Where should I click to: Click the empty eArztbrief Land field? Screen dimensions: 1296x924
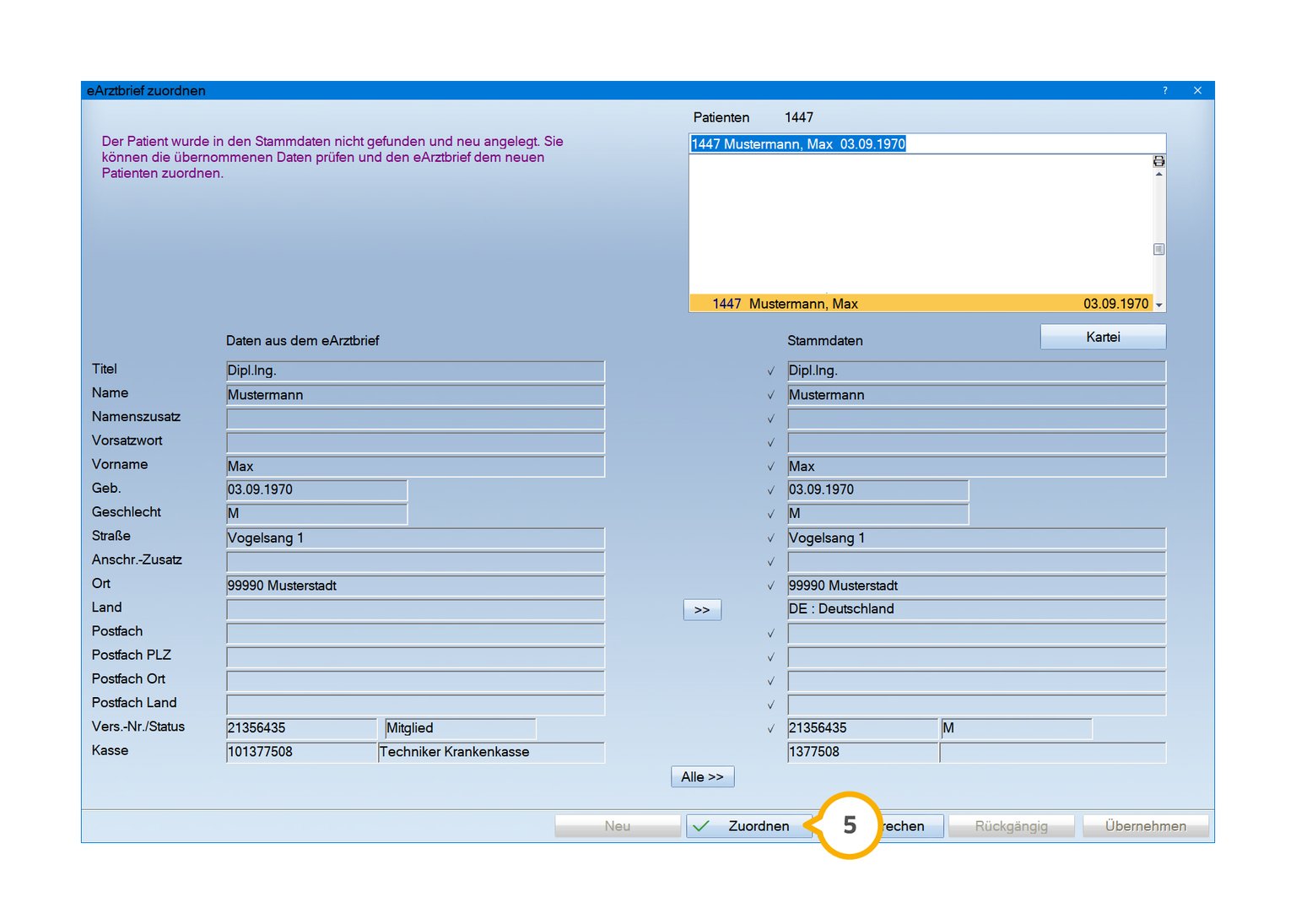click(415, 609)
